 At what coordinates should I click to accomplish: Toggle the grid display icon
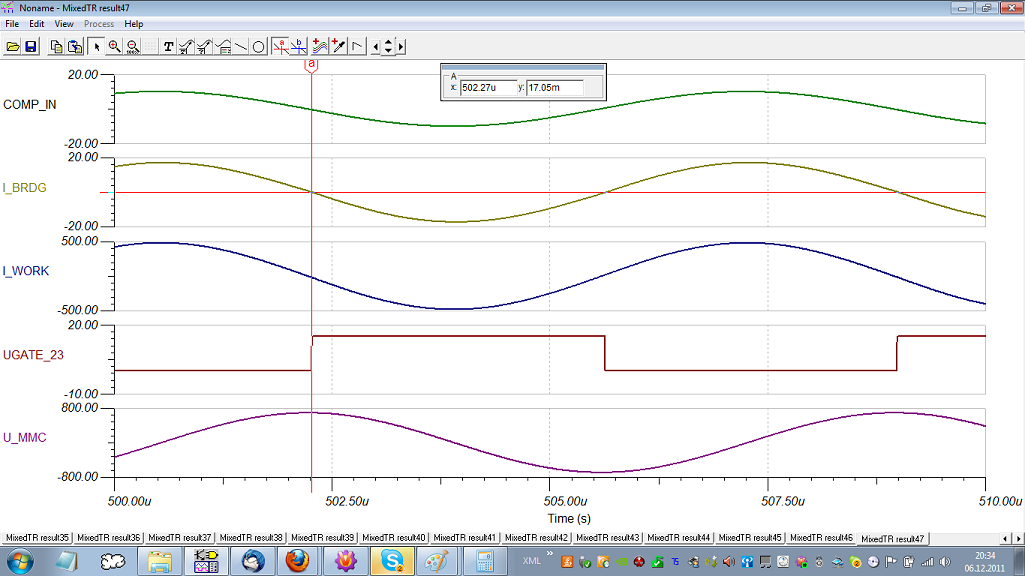pos(150,46)
